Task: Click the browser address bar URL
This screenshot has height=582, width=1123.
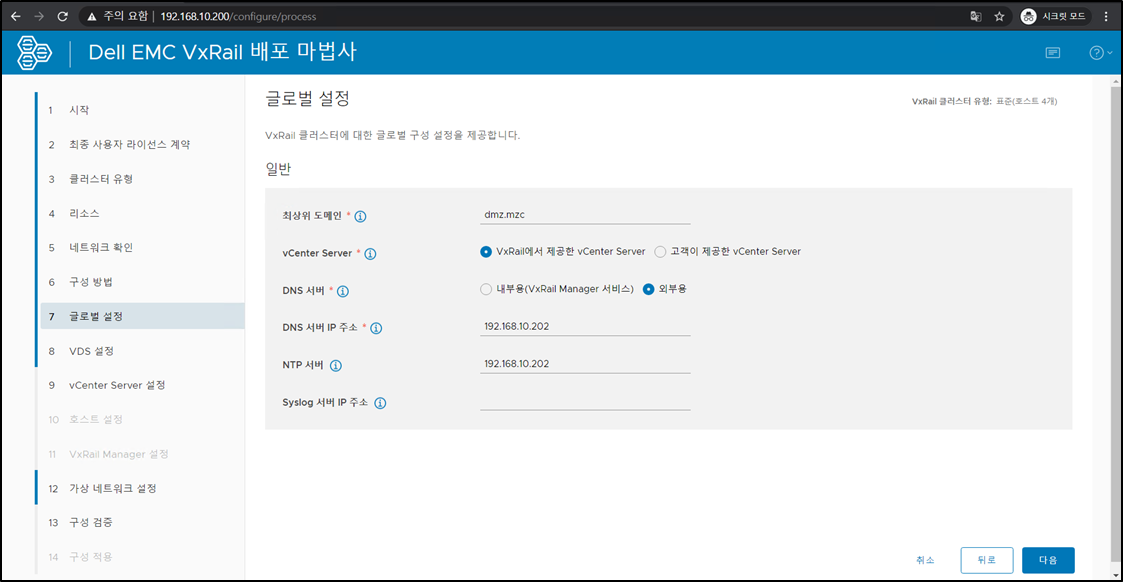Action: [x=238, y=16]
